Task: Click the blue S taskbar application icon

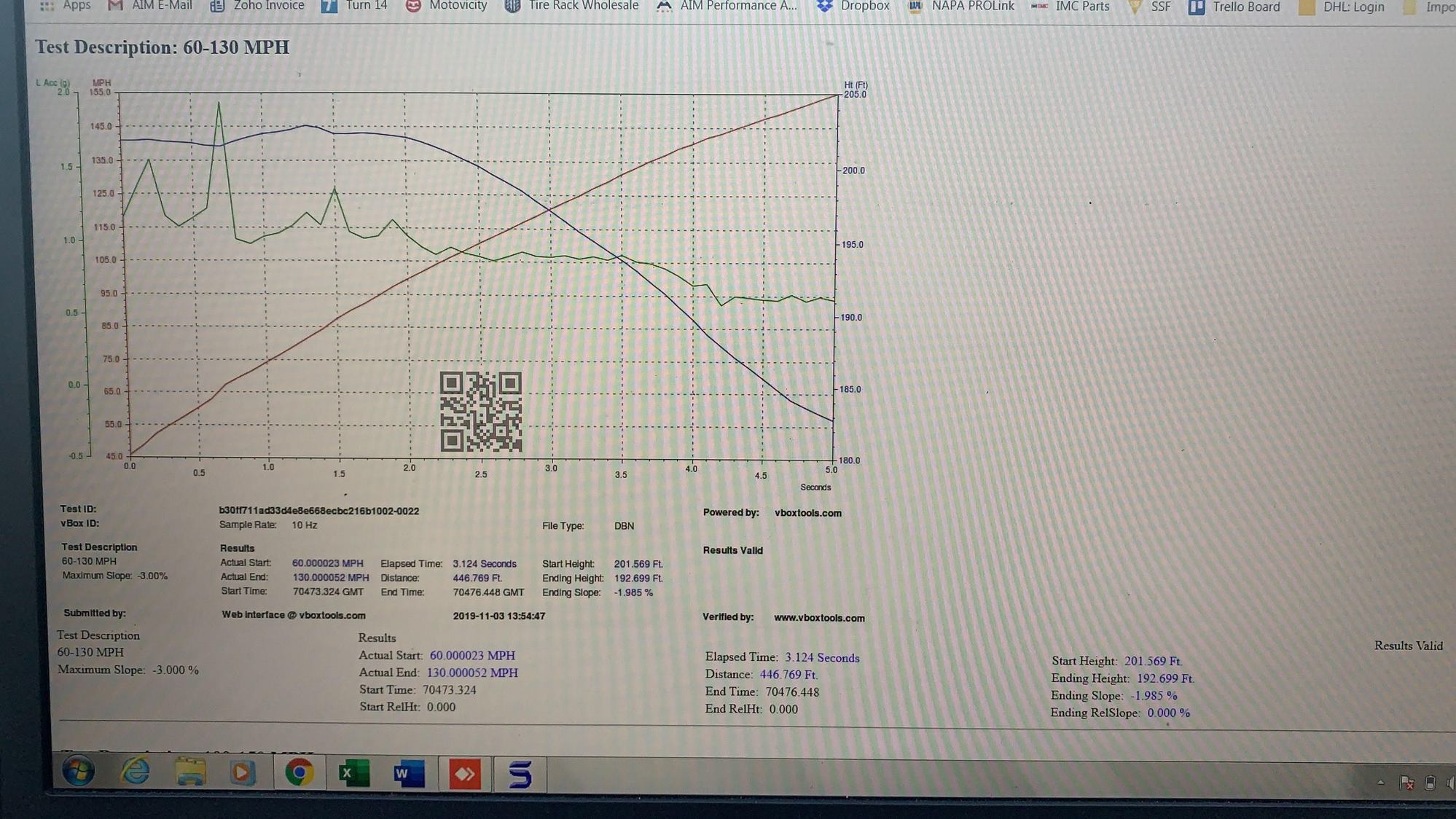Action: [x=520, y=774]
